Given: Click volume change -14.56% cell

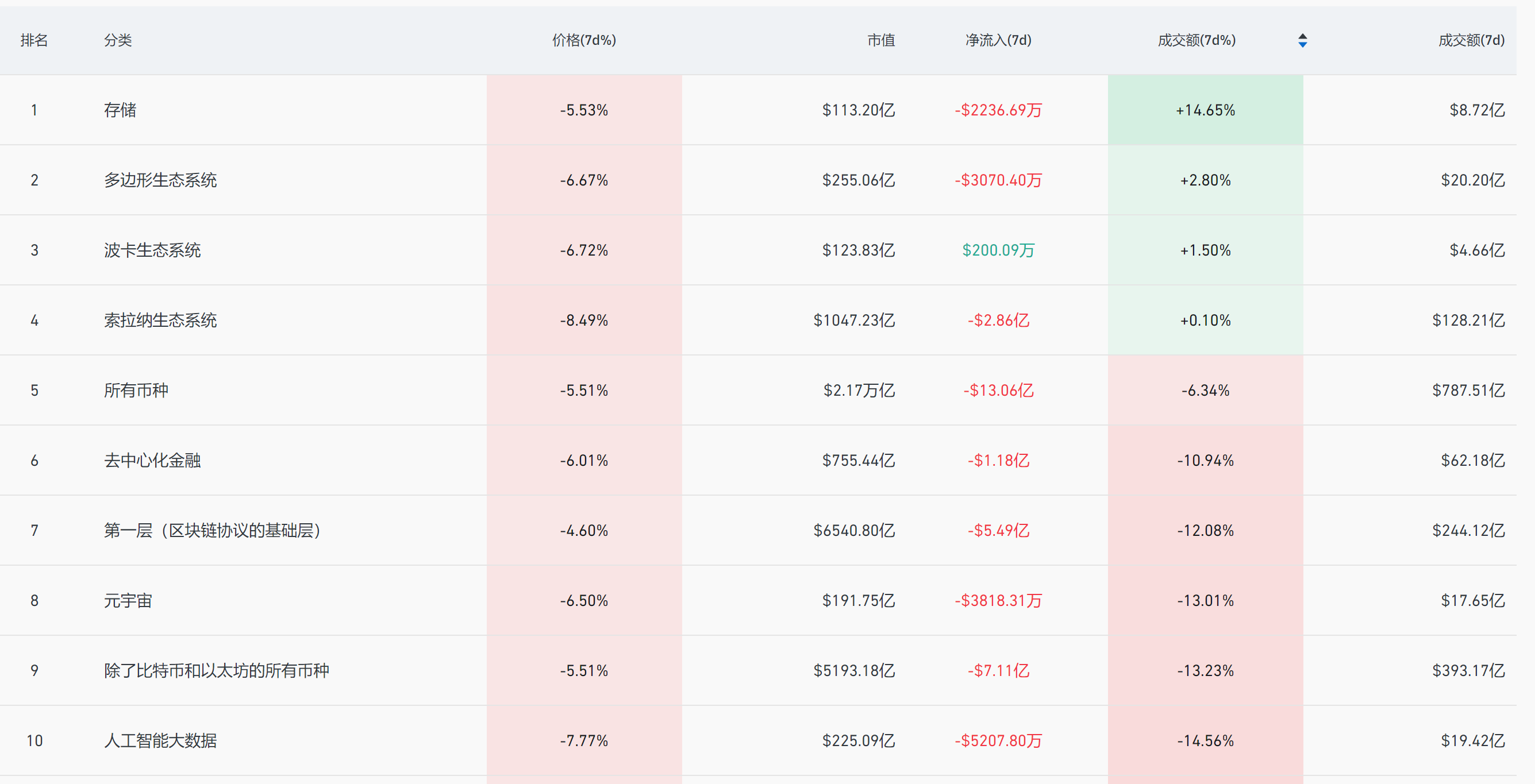Looking at the screenshot, I should coord(1206,740).
